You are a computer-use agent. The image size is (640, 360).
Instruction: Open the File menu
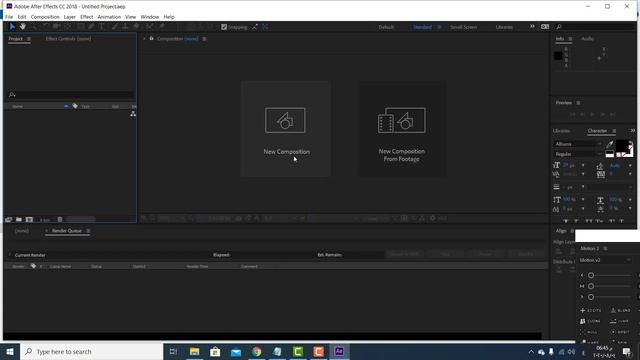tap(9, 17)
